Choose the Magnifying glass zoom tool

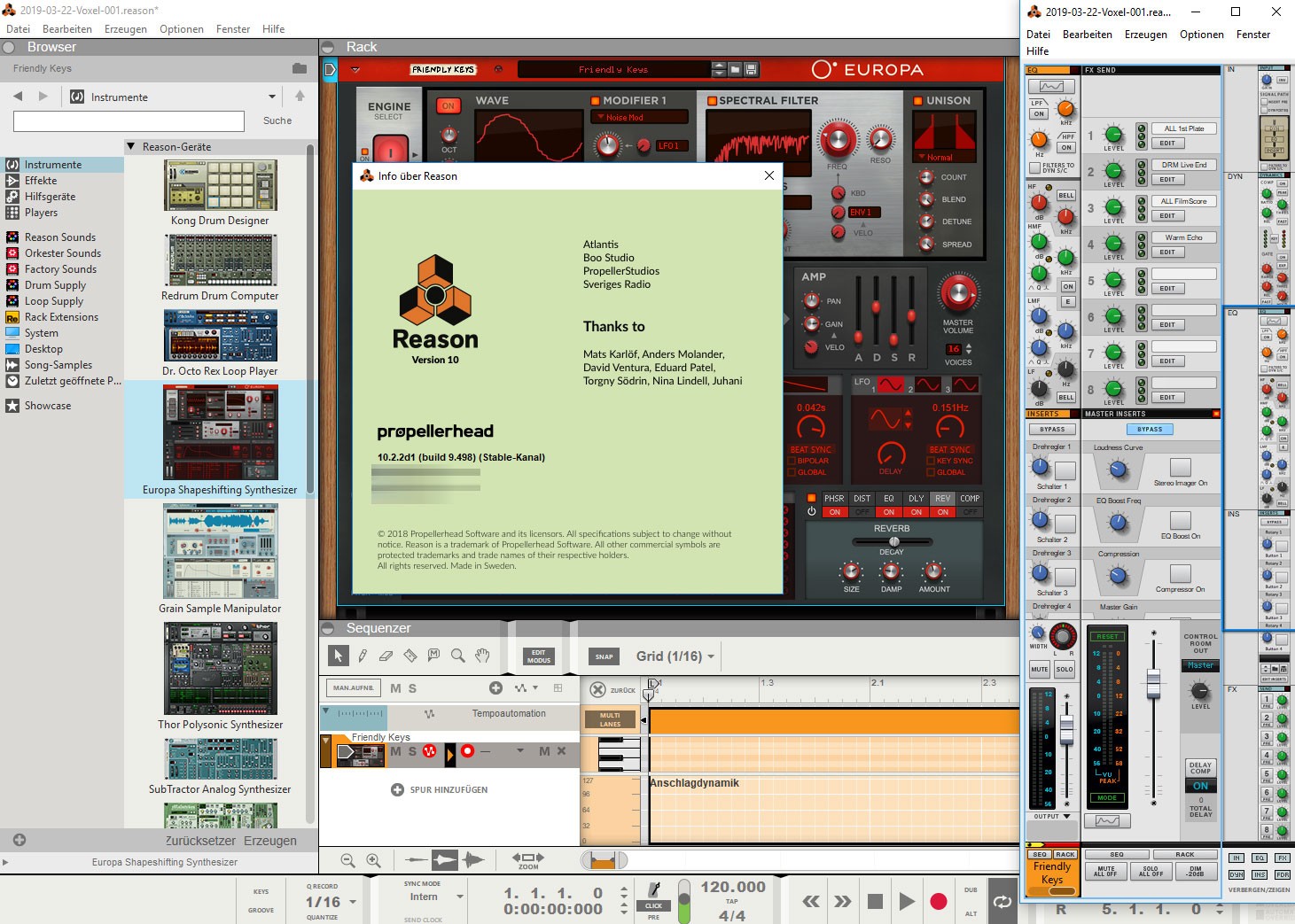tap(457, 656)
